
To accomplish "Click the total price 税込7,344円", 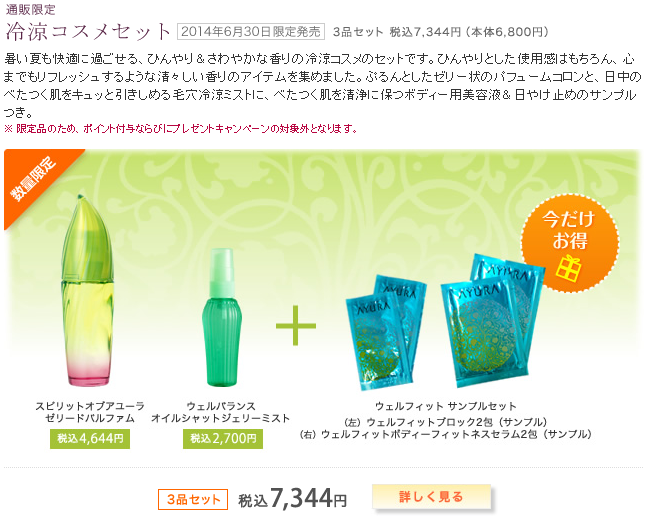I will tap(293, 498).
